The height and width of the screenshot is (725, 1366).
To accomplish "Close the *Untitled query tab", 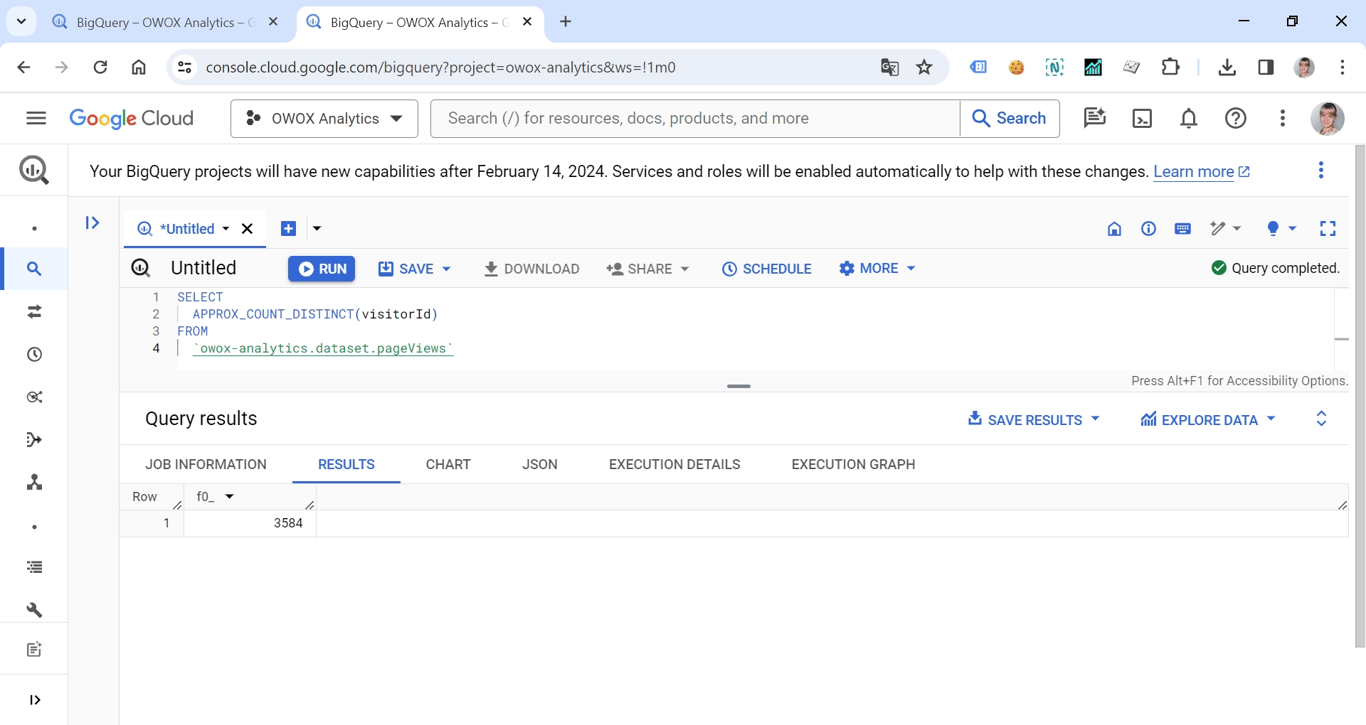I will point(247,229).
